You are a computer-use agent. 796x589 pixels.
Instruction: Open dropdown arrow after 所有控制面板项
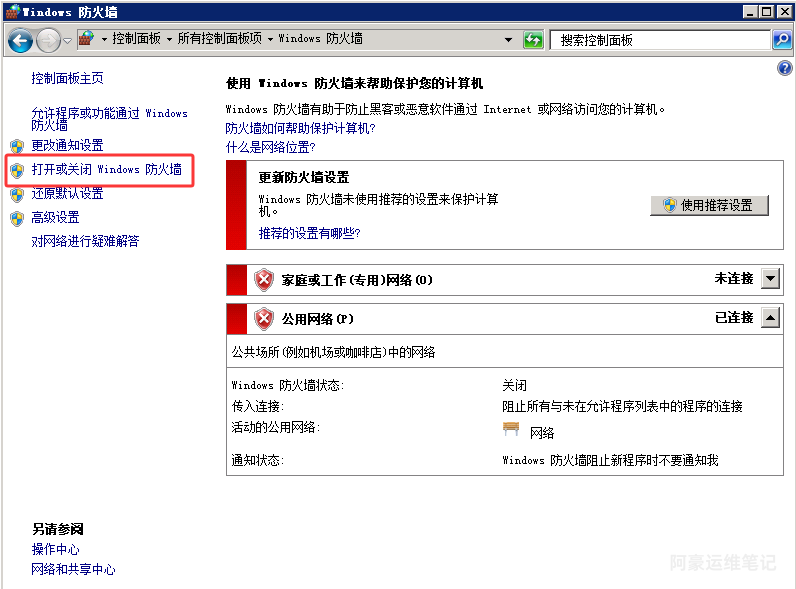(x=270, y=39)
